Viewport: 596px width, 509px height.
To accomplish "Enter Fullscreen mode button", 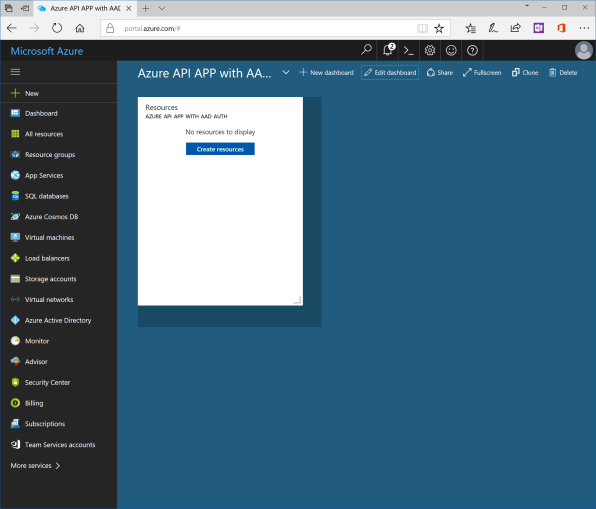I will (x=482, y=72).
